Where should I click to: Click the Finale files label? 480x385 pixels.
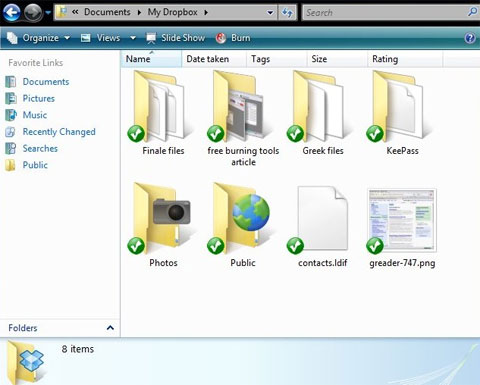click(x=163, y=151)
